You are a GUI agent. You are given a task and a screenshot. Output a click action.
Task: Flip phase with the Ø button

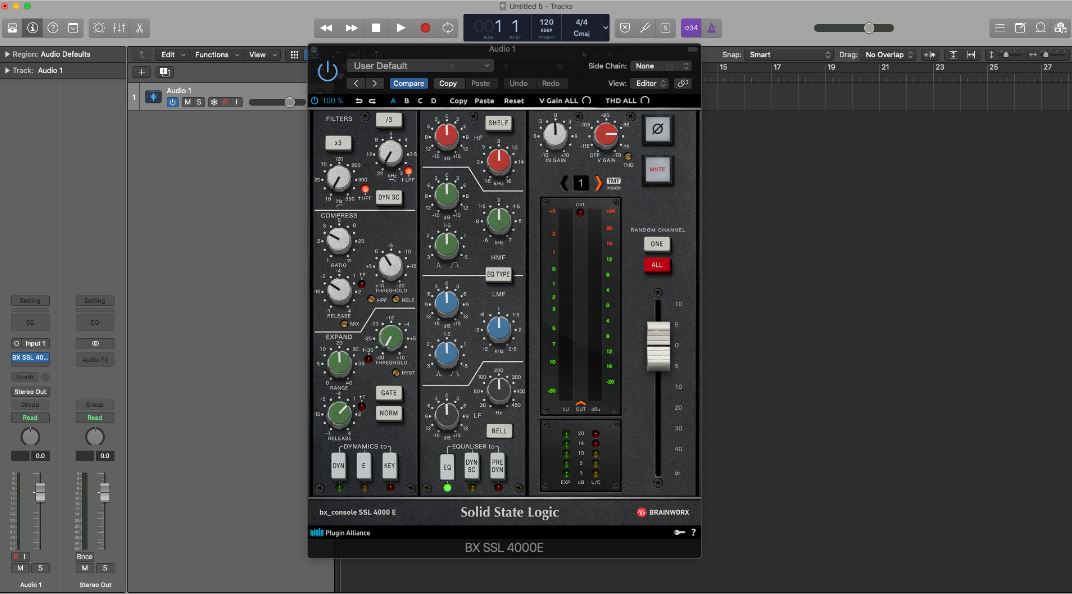[x=658, y=129]
